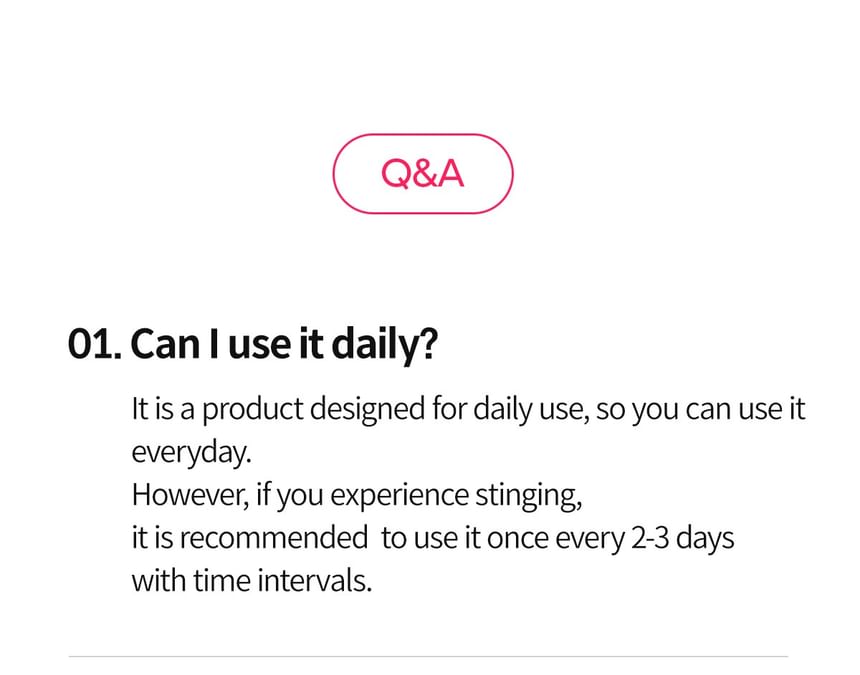Viewport: 860px width, 675px height.
Task: Click the word 'daily?' in the heading
Action: (x=385, y=345)
